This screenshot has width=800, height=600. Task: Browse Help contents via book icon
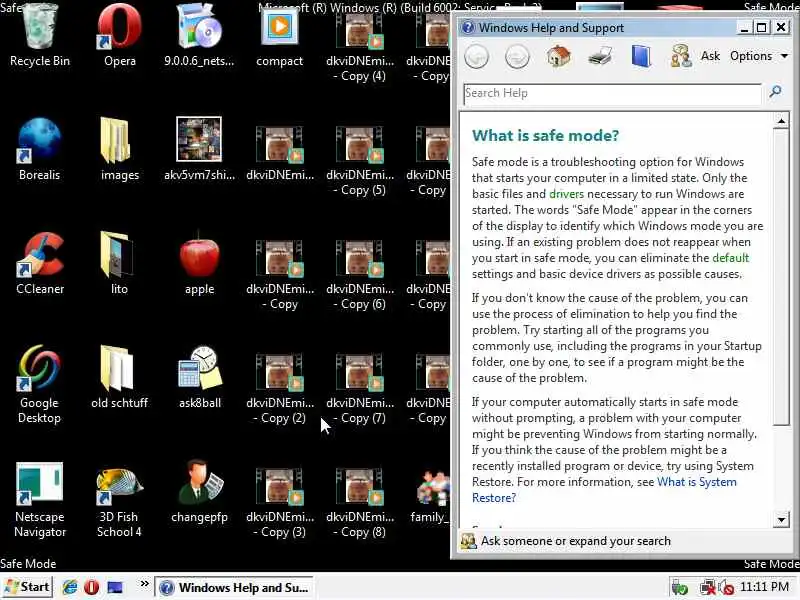pyautogui.click(x=641, y=56)
